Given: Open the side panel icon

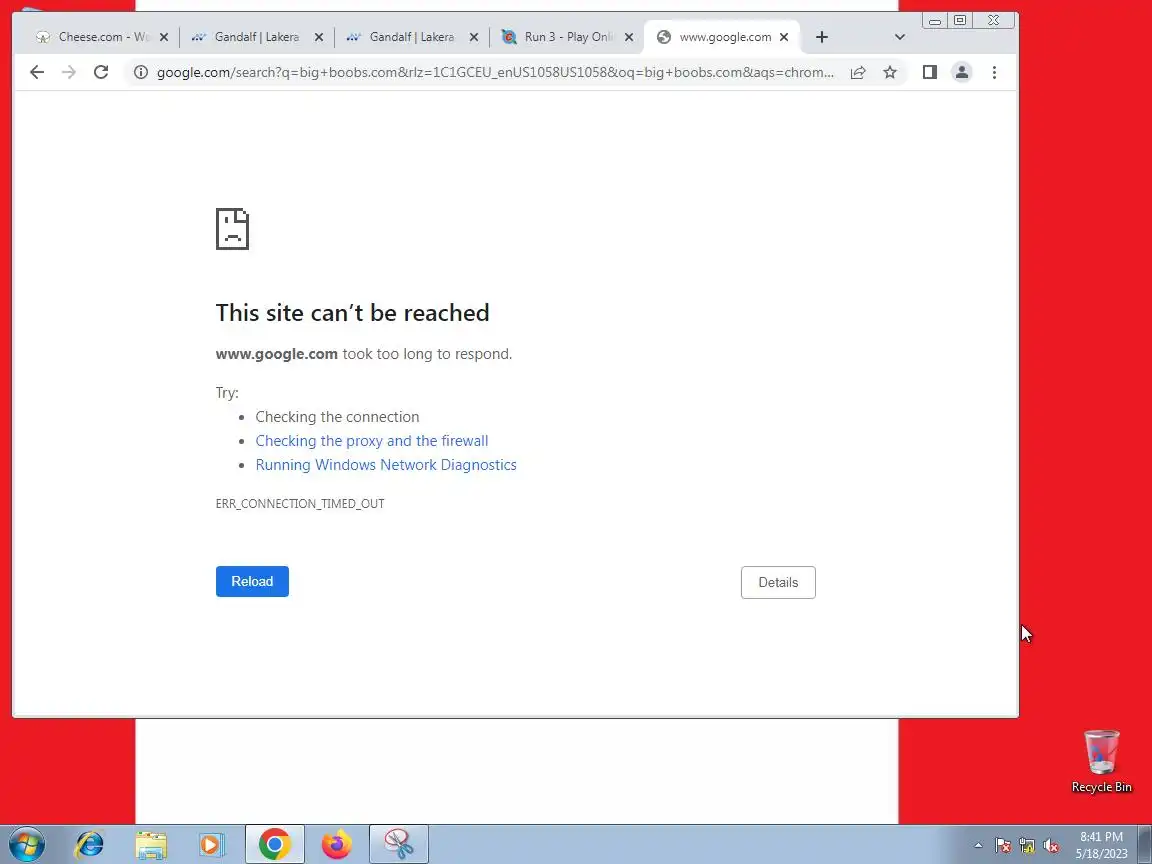Looking at the screenshot, I should click(929, 72).
